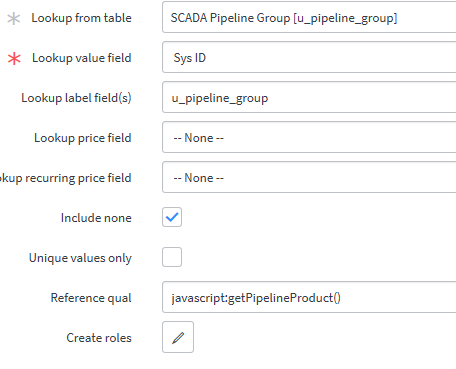Screen dimensions: 456x369
Task: Click the Lookup value field label
Action: pos(82,58)
